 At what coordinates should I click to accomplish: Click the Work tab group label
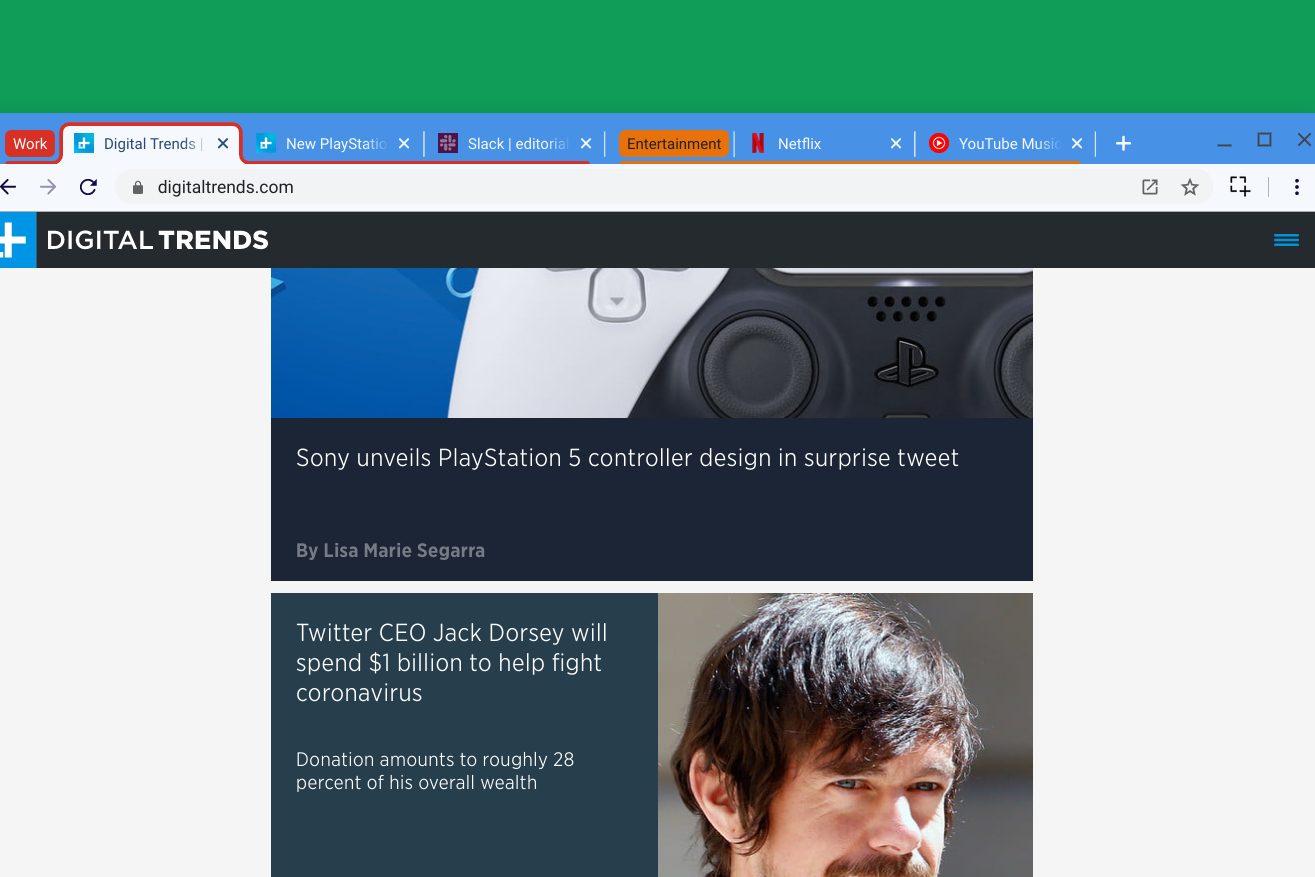[x=30, y=144]
